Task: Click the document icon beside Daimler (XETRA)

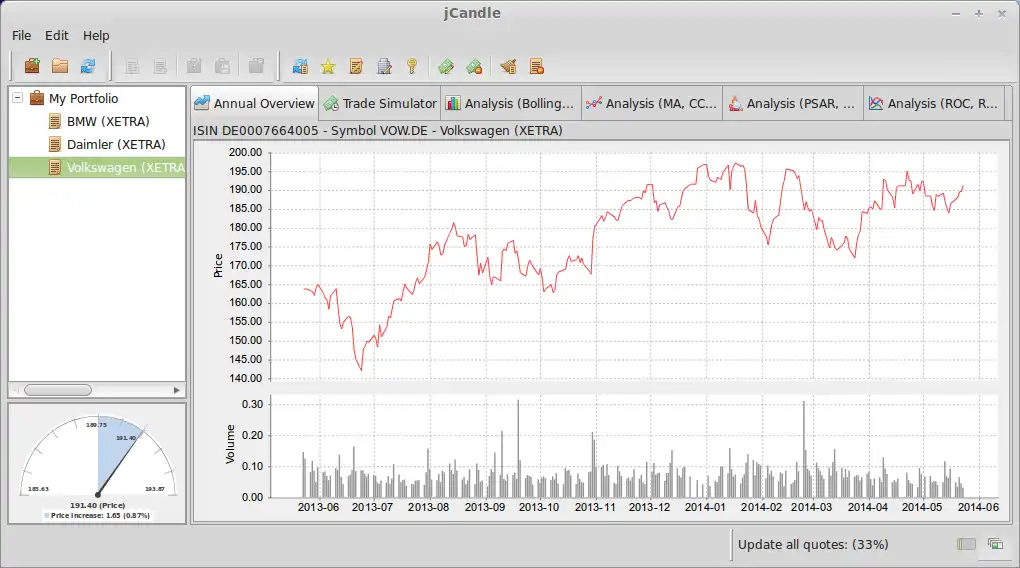Action: [55, 144]
